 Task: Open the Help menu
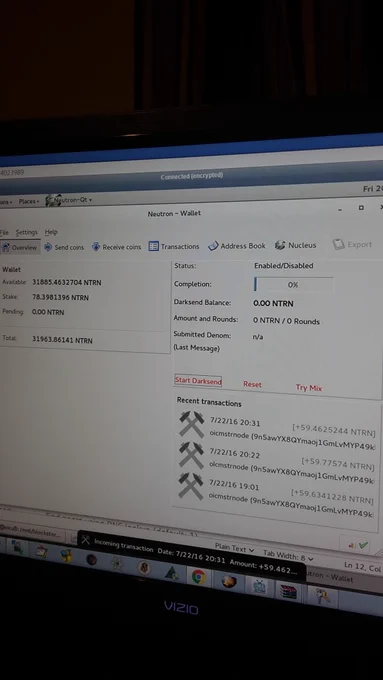pos(51,232)
